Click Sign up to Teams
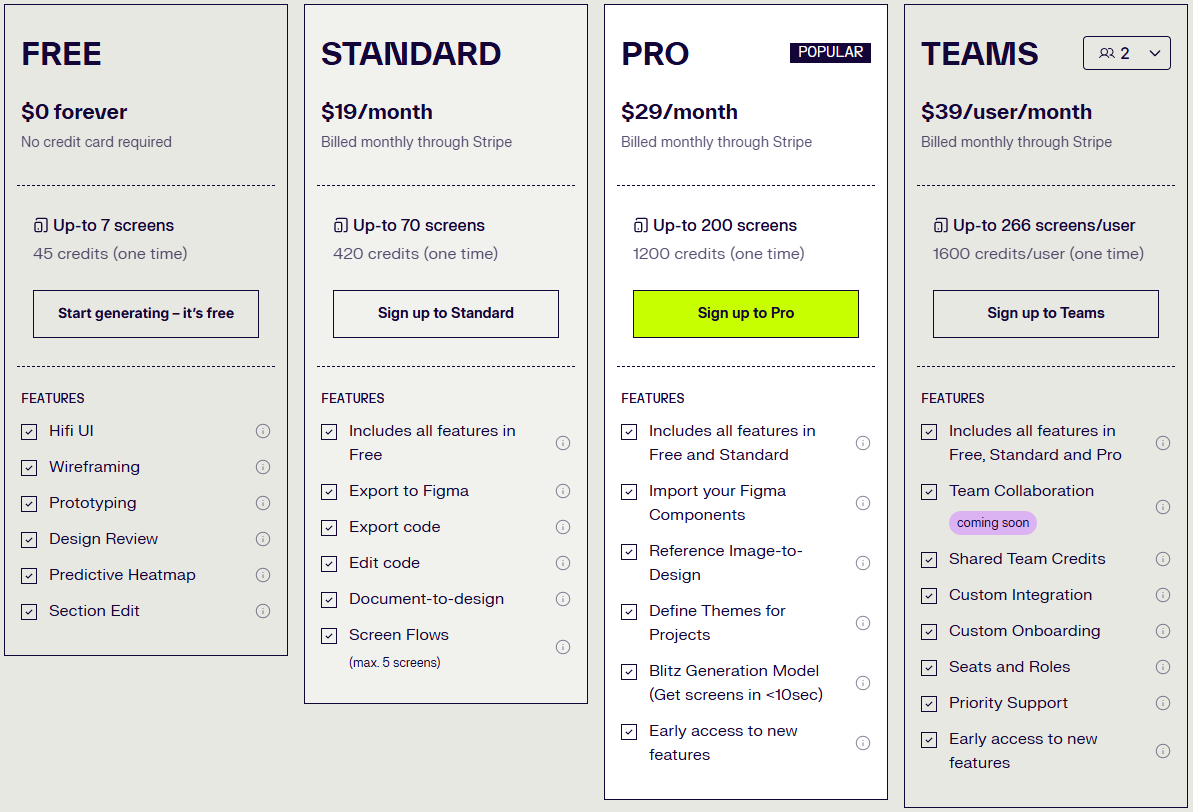The width and height of the screenshot is (1193, 812). (x=1045, y=313)
